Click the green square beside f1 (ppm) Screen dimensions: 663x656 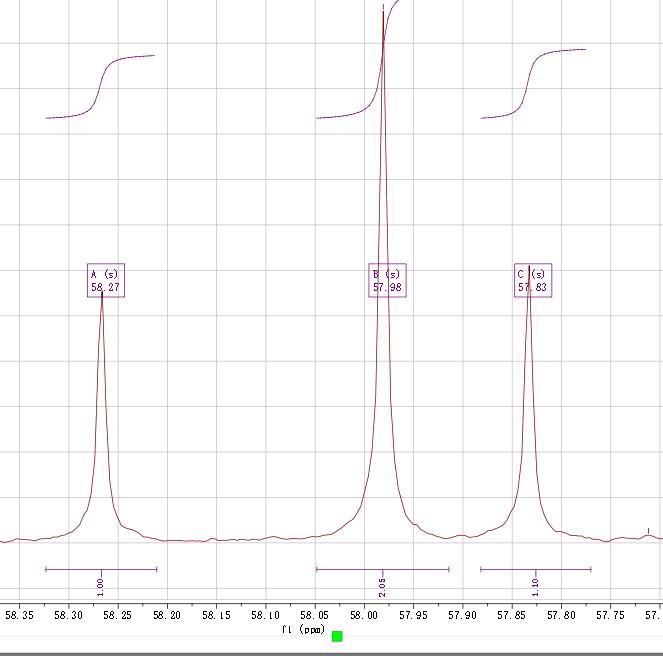pyautogui.click(x=337, y=636)
